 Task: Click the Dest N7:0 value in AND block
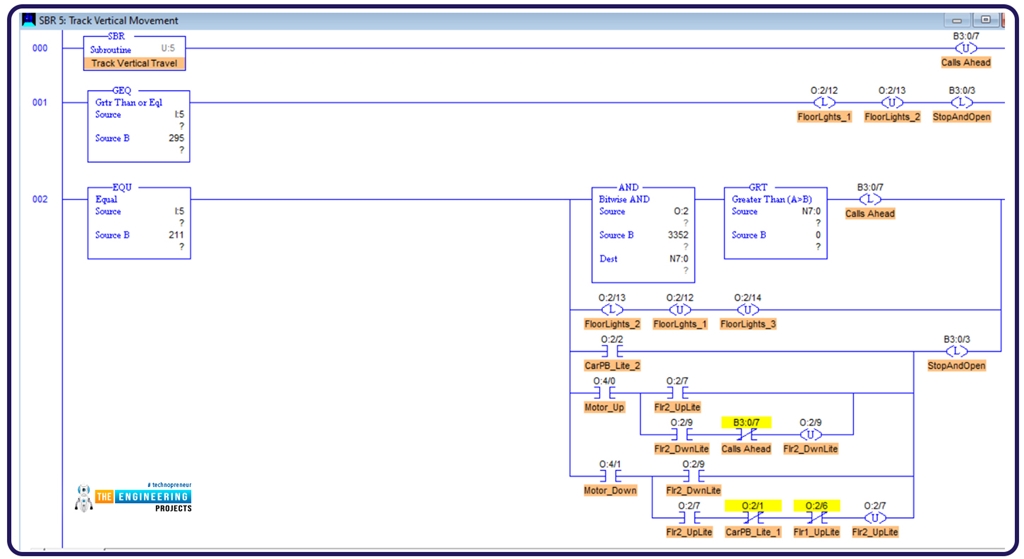679,259
